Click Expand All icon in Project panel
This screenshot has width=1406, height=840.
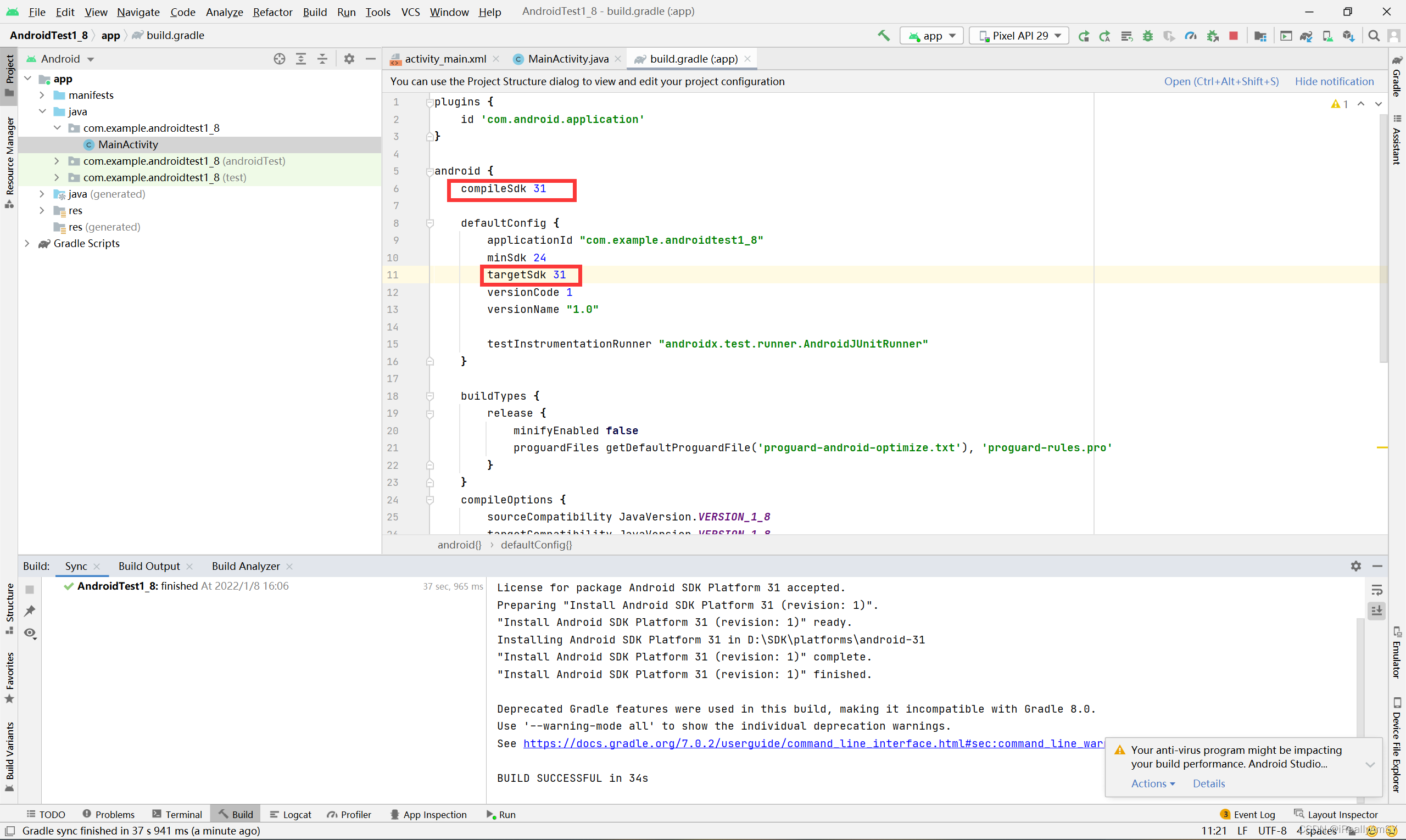point(300,59)
